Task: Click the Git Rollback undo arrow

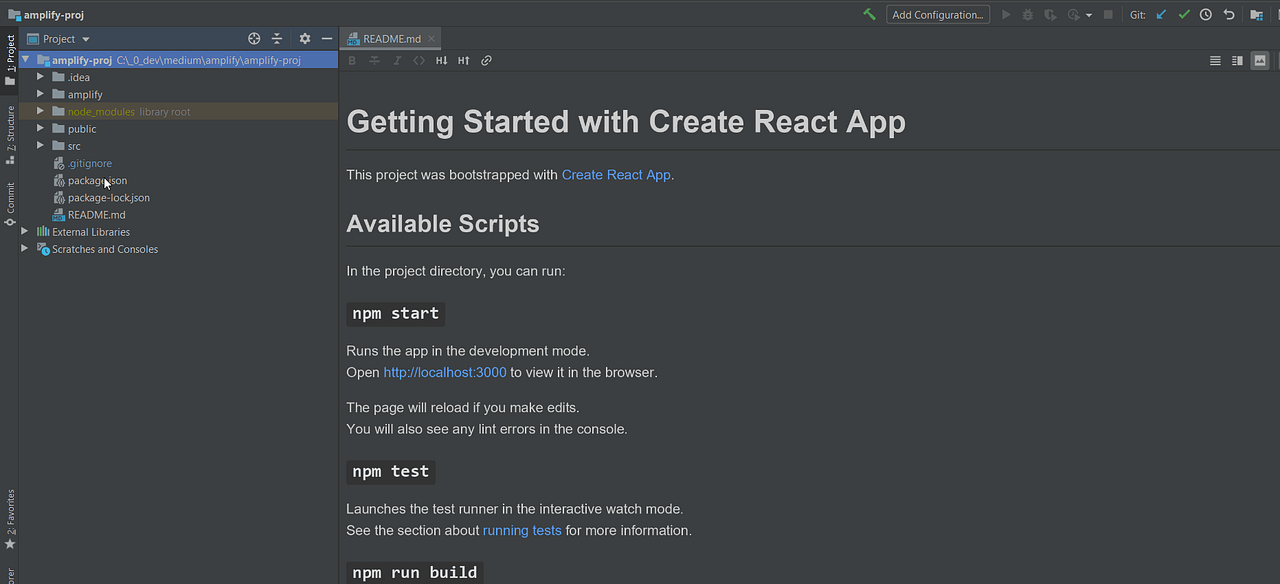Action: coord(1229,15)
